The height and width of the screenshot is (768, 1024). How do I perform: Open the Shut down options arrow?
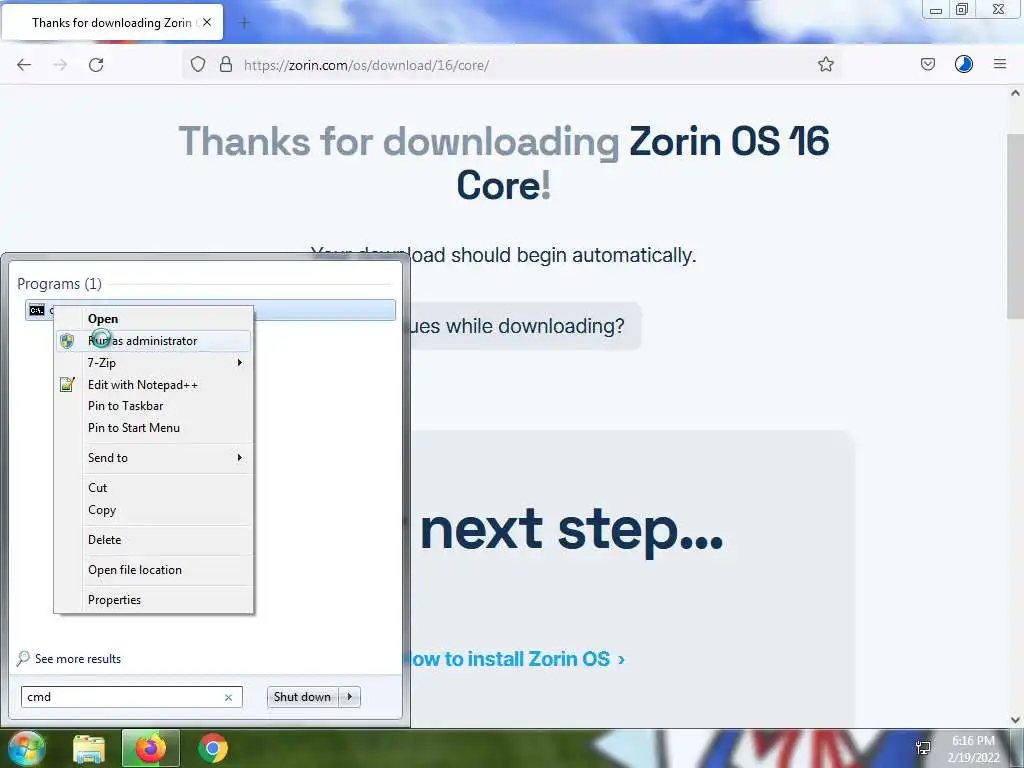[350, 697]
